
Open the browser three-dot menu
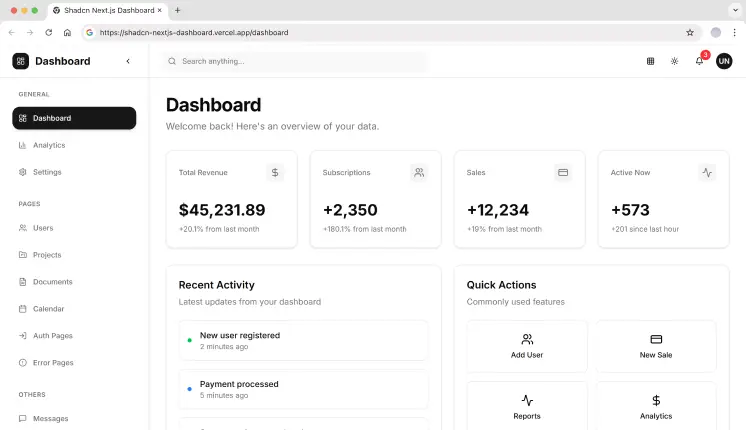click(x=734, y=32)
